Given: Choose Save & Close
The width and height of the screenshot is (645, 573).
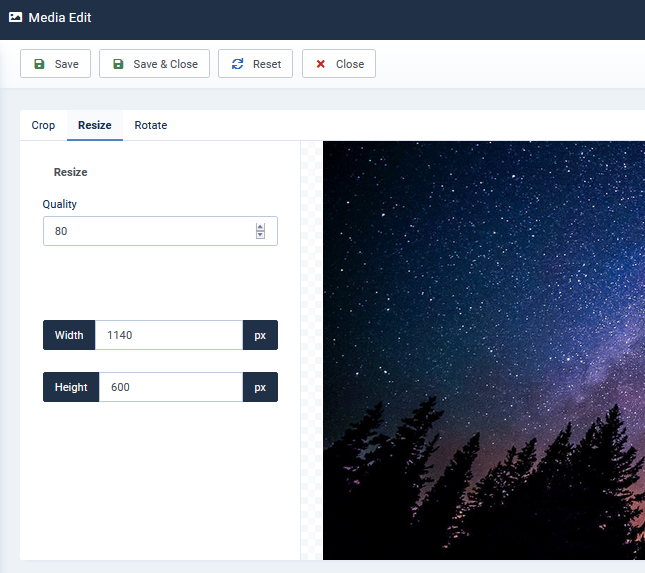Looking at the screenshot, I should pos(154,64).
